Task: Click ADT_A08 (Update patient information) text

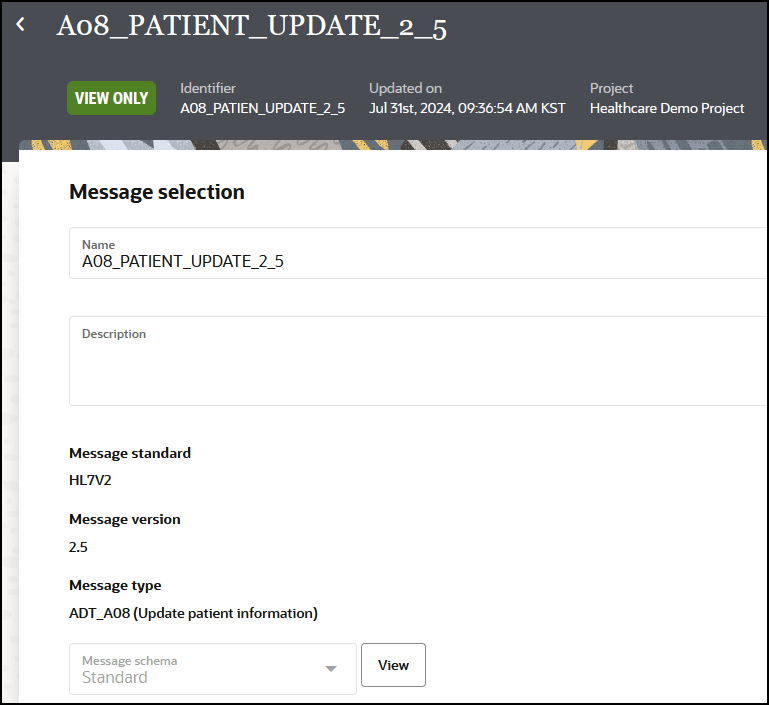Action: click(193, 613)
